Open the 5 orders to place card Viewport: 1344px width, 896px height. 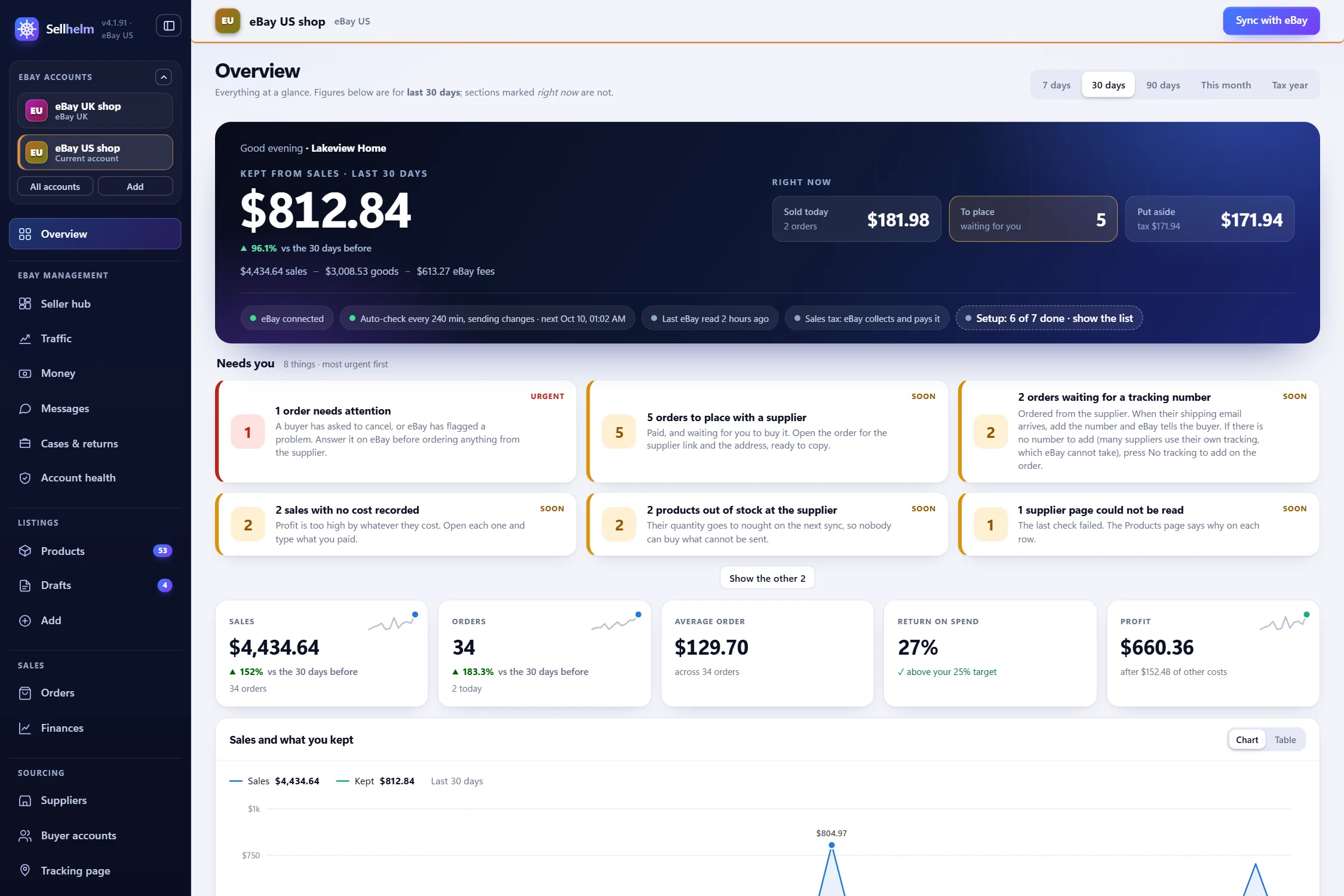[x=768, y=431]
